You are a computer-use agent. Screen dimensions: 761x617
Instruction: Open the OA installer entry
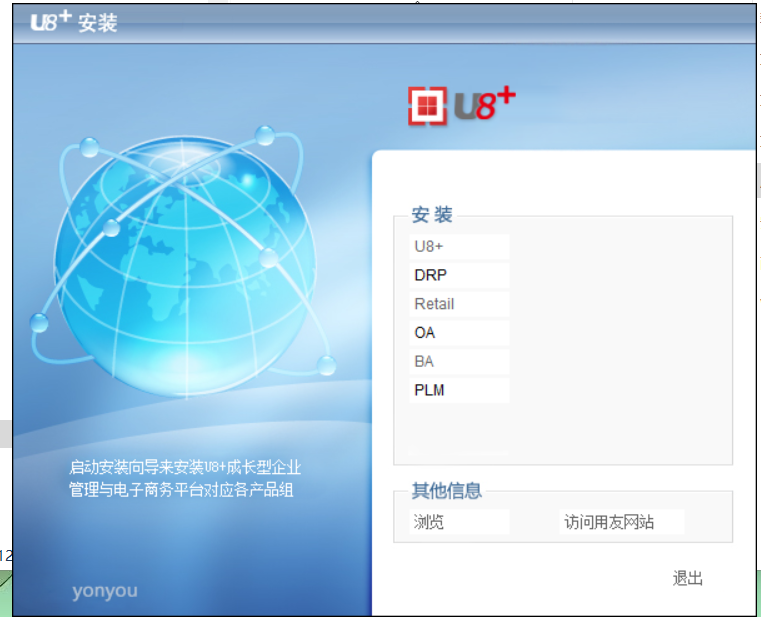(459, 333)
